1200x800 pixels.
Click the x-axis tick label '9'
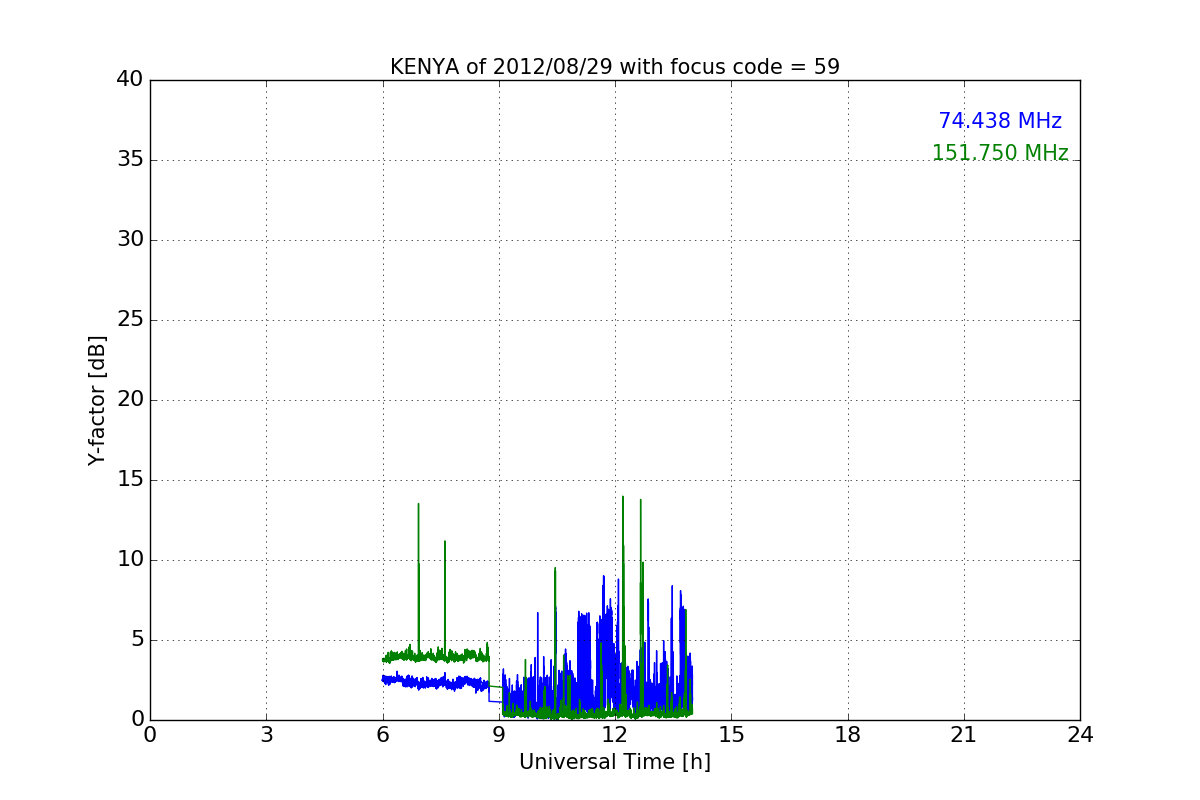499,735
